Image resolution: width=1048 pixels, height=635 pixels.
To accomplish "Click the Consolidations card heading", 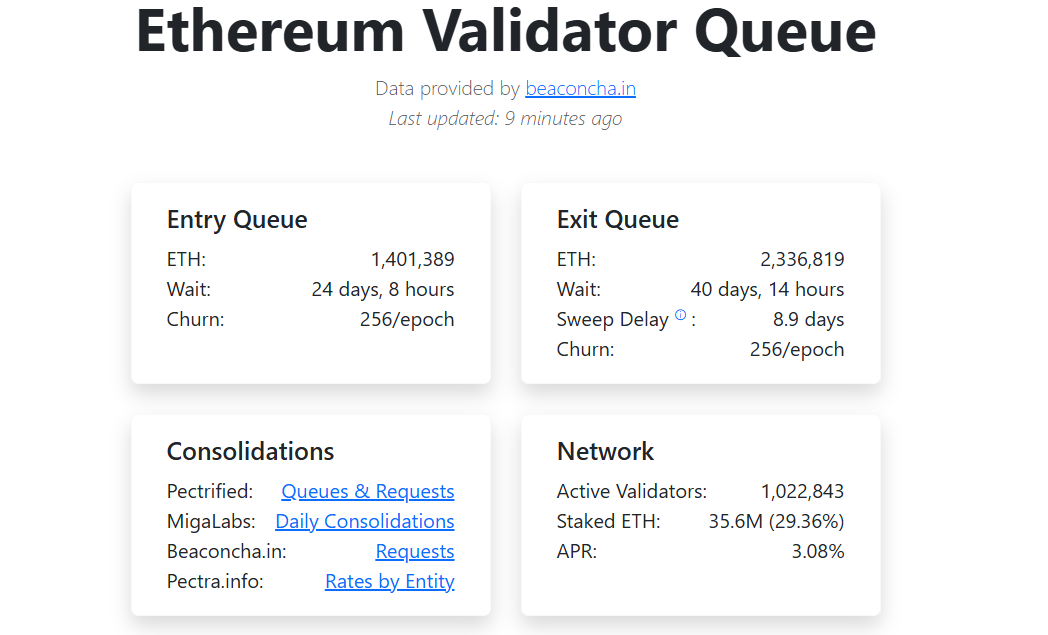I will tap(250, 452).
